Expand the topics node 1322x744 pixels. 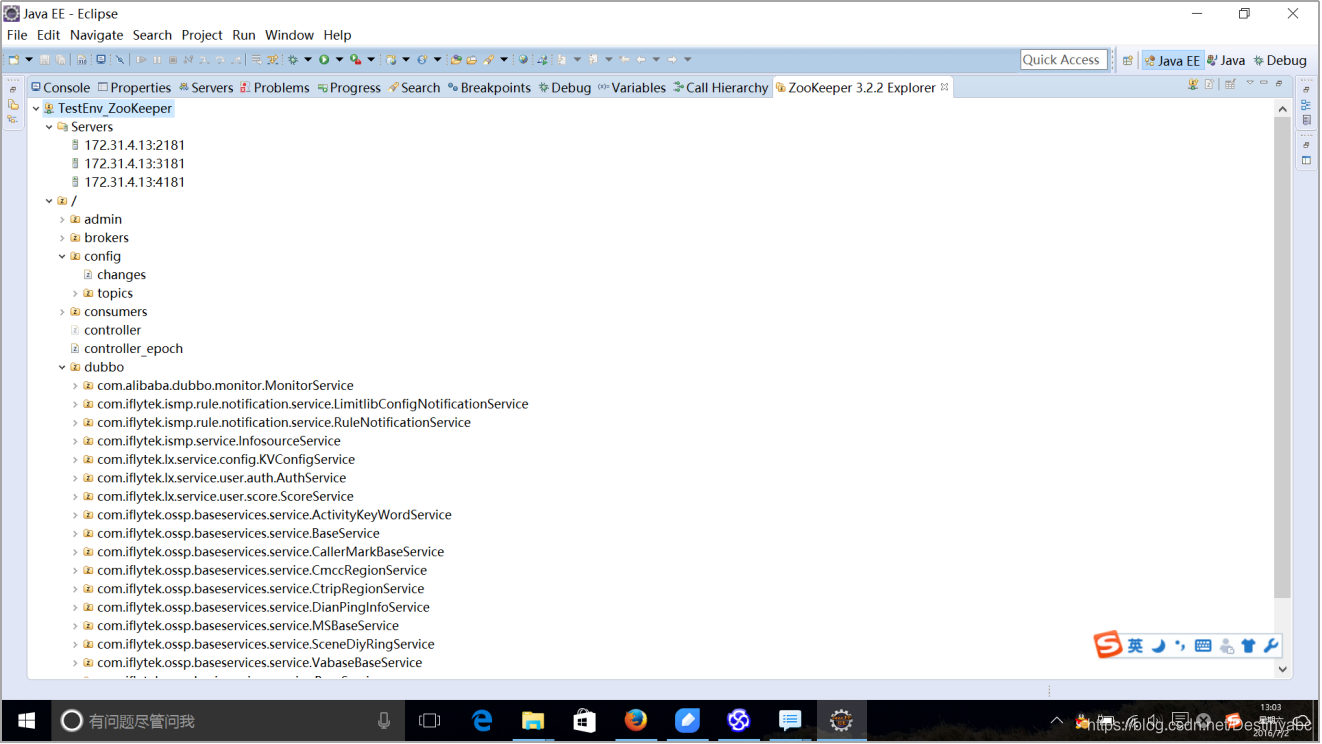(75, 293)
